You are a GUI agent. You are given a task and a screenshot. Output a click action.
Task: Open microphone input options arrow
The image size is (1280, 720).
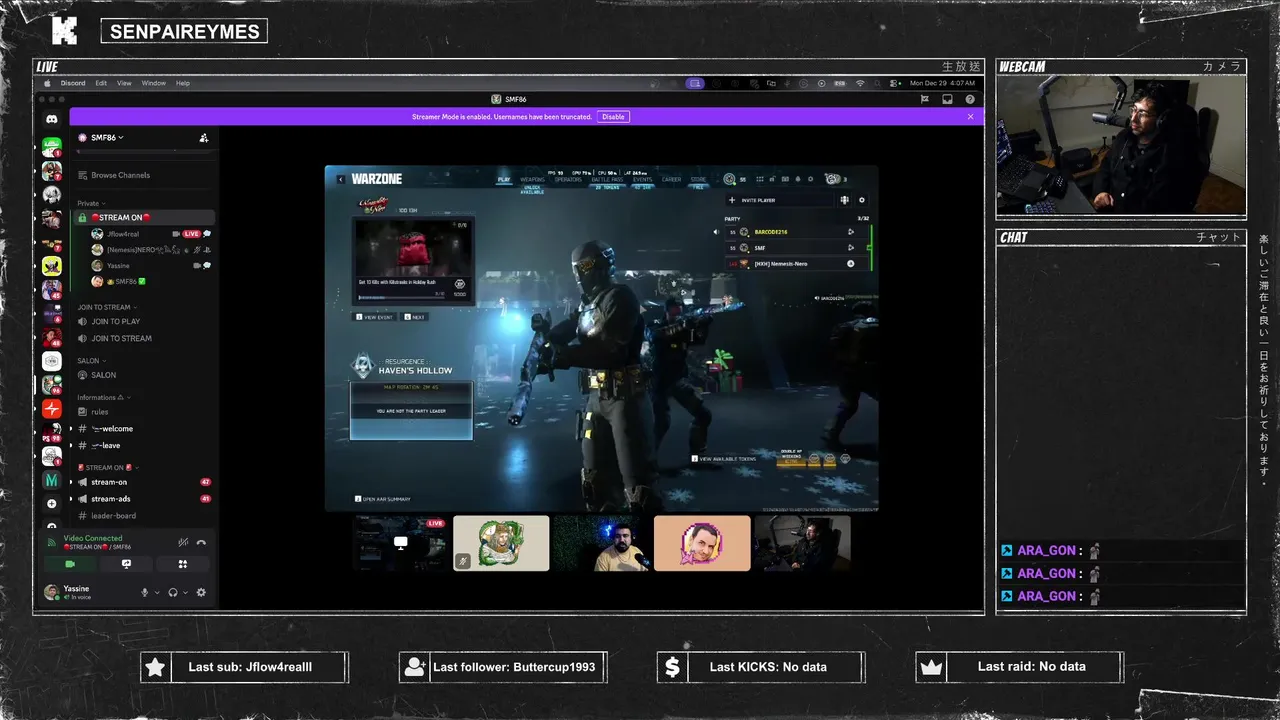tap(155, 592)
